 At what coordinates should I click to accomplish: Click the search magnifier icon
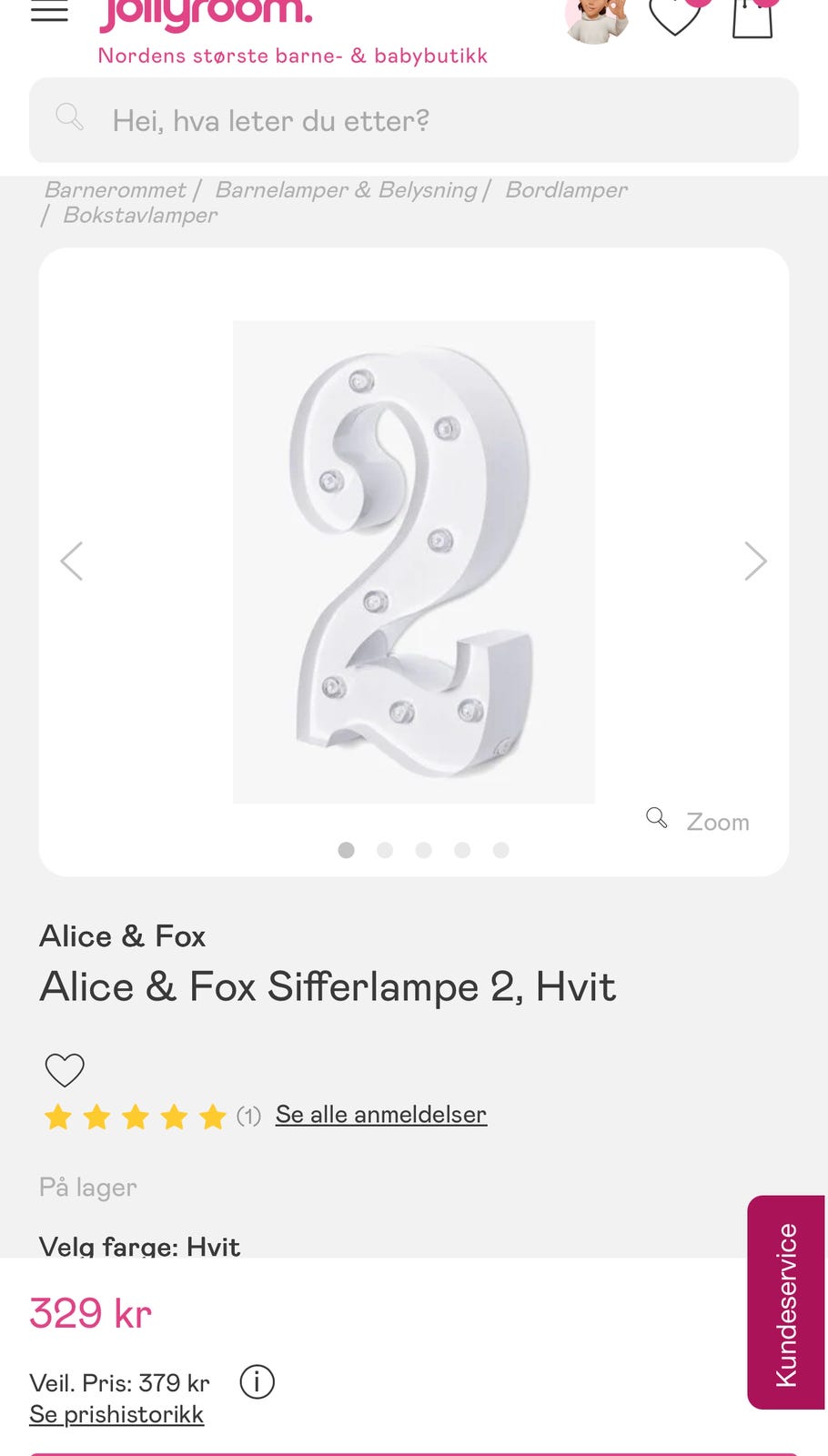coord(70,117)
